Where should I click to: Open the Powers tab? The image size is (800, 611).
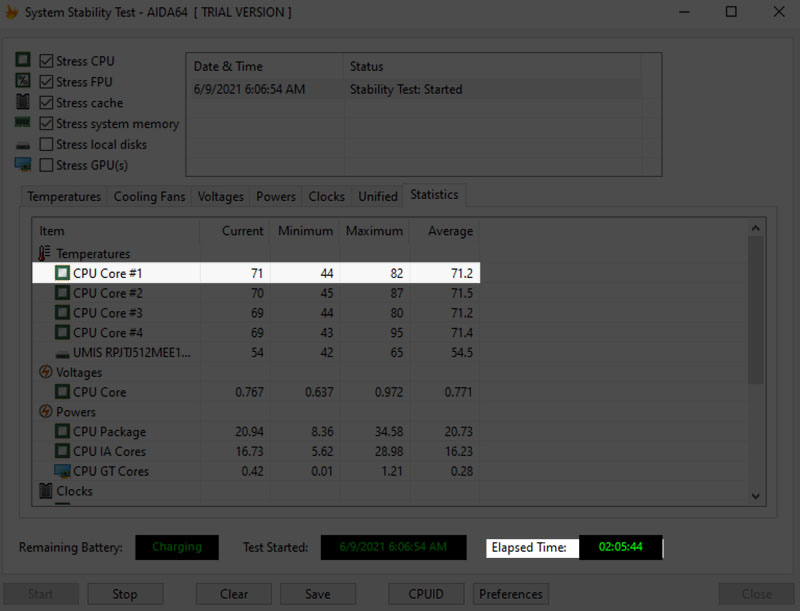pyautogui.click(x=276, y=196)
